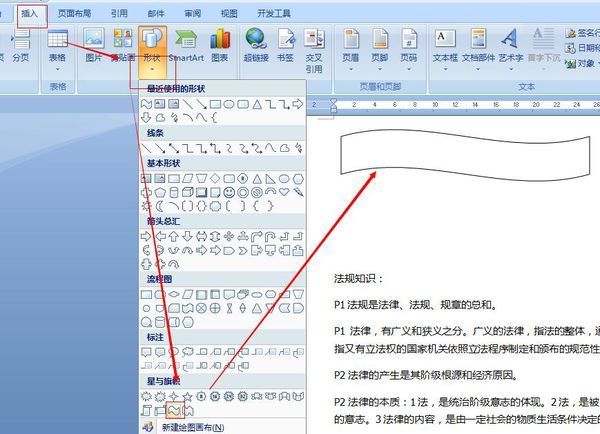Choose the "No Symbol" prohibition shape
Image resolution: width=600 pixels, height=434 pixels.
coord(256,193)
